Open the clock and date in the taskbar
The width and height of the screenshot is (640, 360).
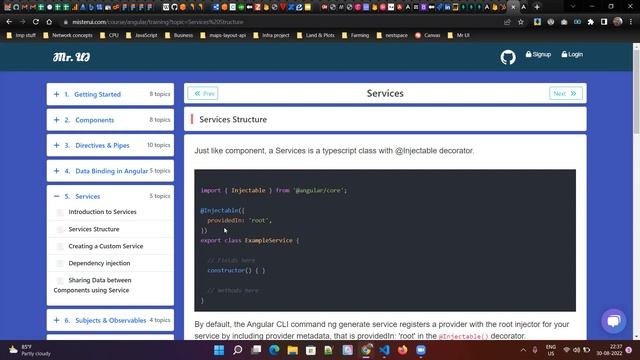609,350
